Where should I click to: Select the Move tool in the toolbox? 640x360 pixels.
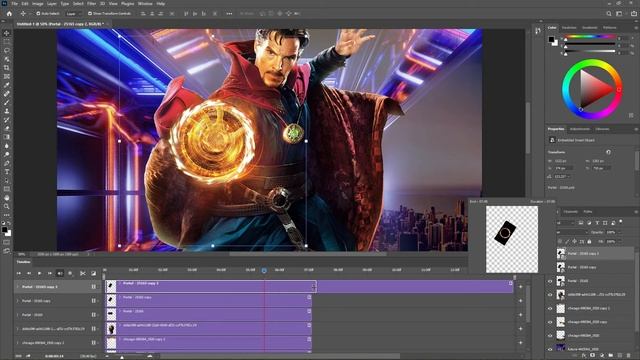point(7,33)
